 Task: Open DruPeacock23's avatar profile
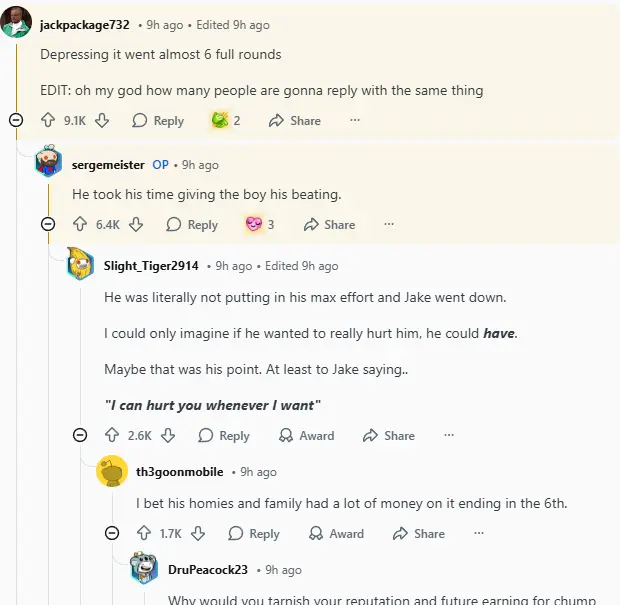[145, 569]
